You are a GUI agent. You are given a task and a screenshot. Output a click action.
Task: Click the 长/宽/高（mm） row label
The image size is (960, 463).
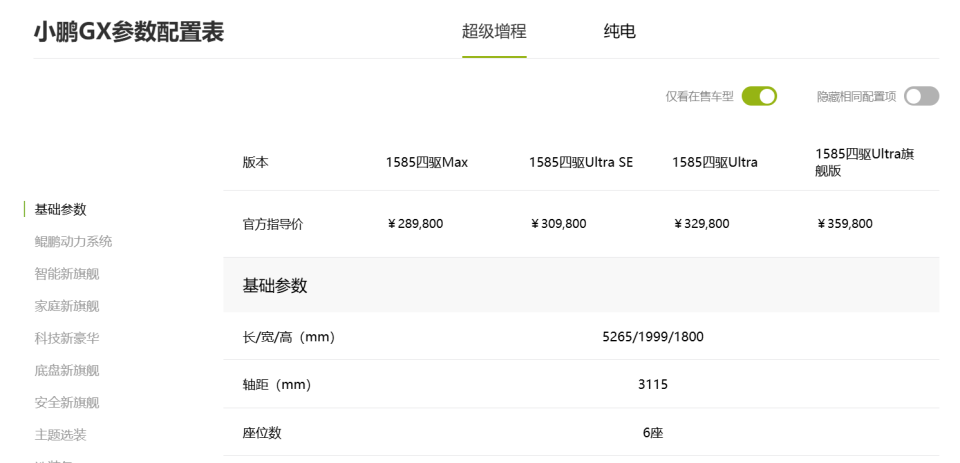tap(290, 337)
